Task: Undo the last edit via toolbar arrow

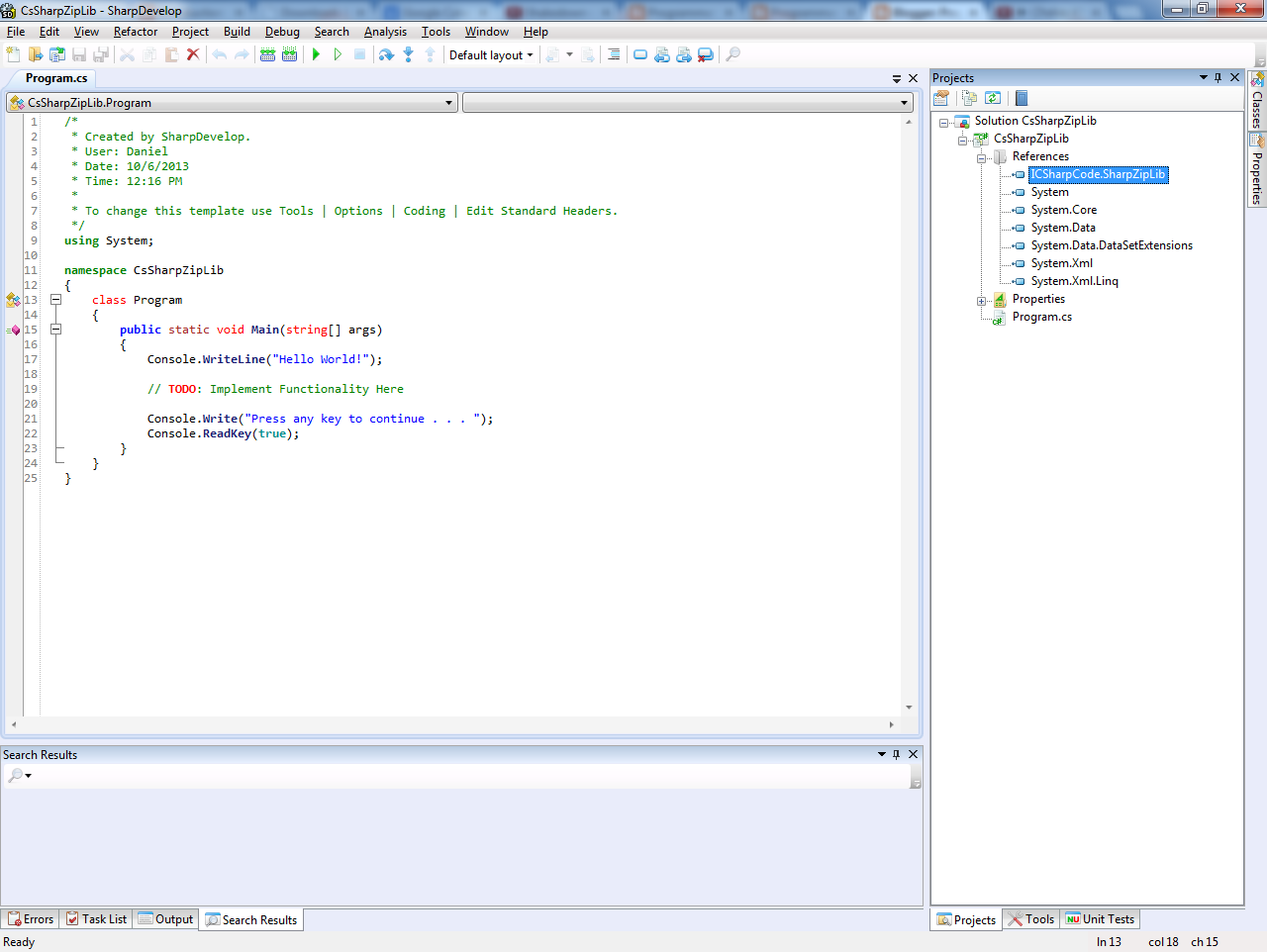Action: (x=218, y=54)
